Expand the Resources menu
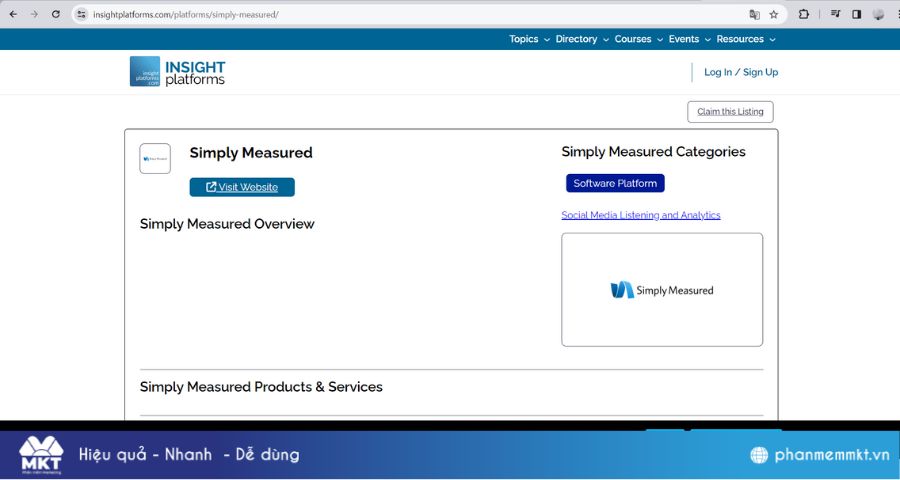900x480 pixels. [746, 39]
